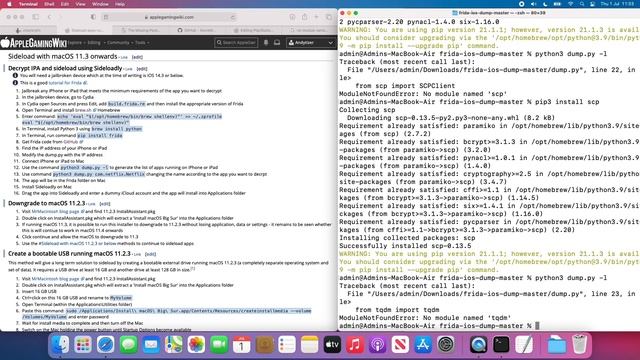Switch to the 'The Missing Pack...' Safari tab
Image resolution: width=640 pixels, height=360 pixels.
(141, 30)
